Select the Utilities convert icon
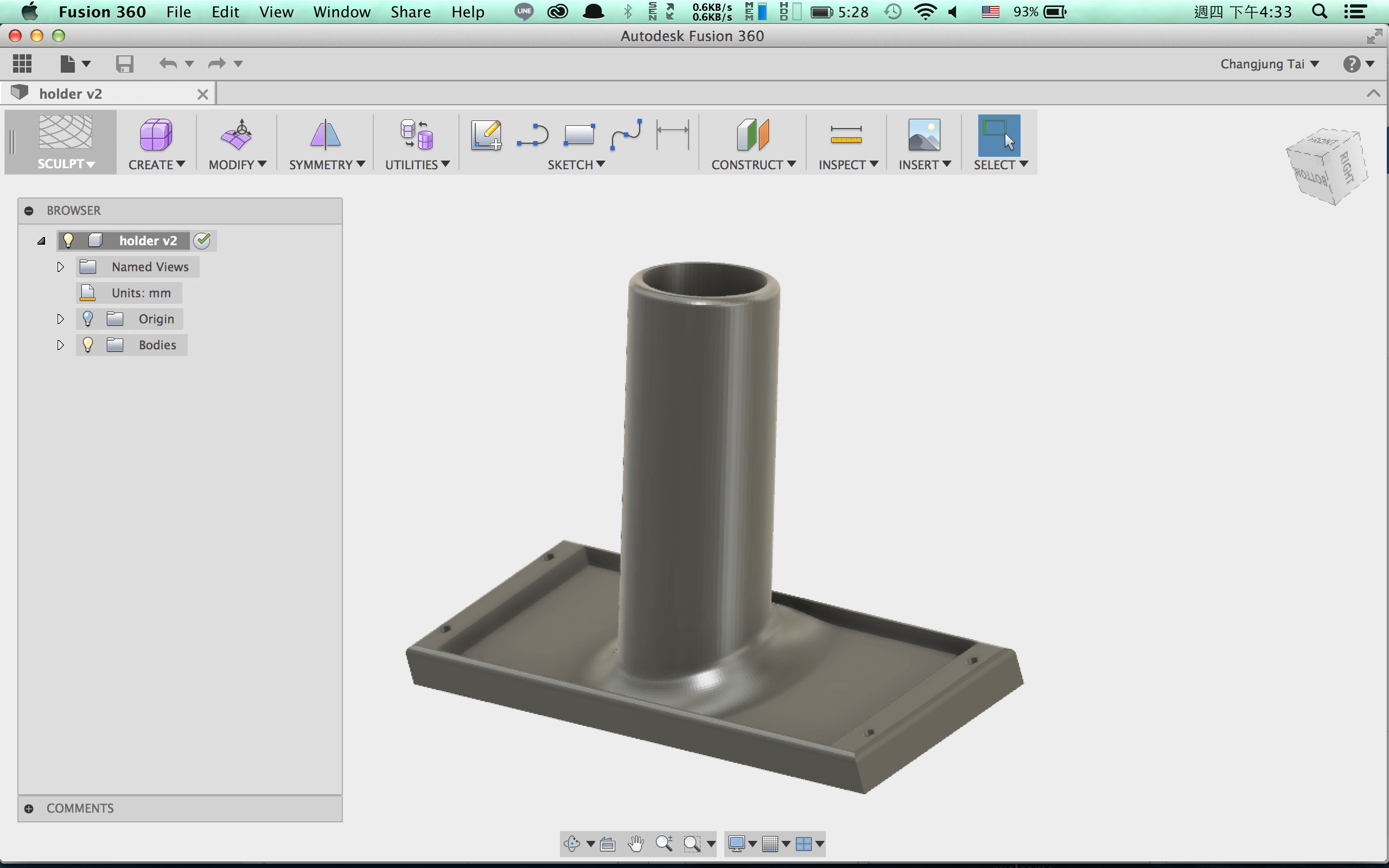The height and width of the screenshot is (868, 1389). 416,135
